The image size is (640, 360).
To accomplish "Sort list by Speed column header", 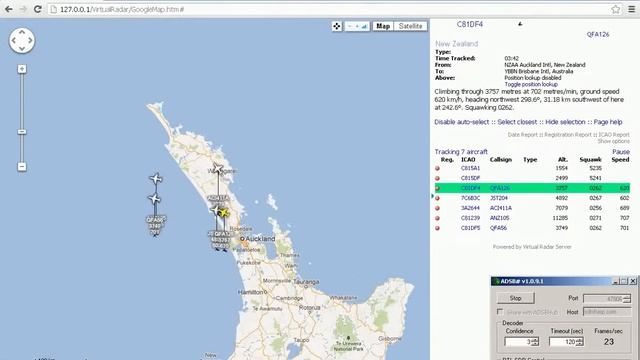I will coord(620,160).
